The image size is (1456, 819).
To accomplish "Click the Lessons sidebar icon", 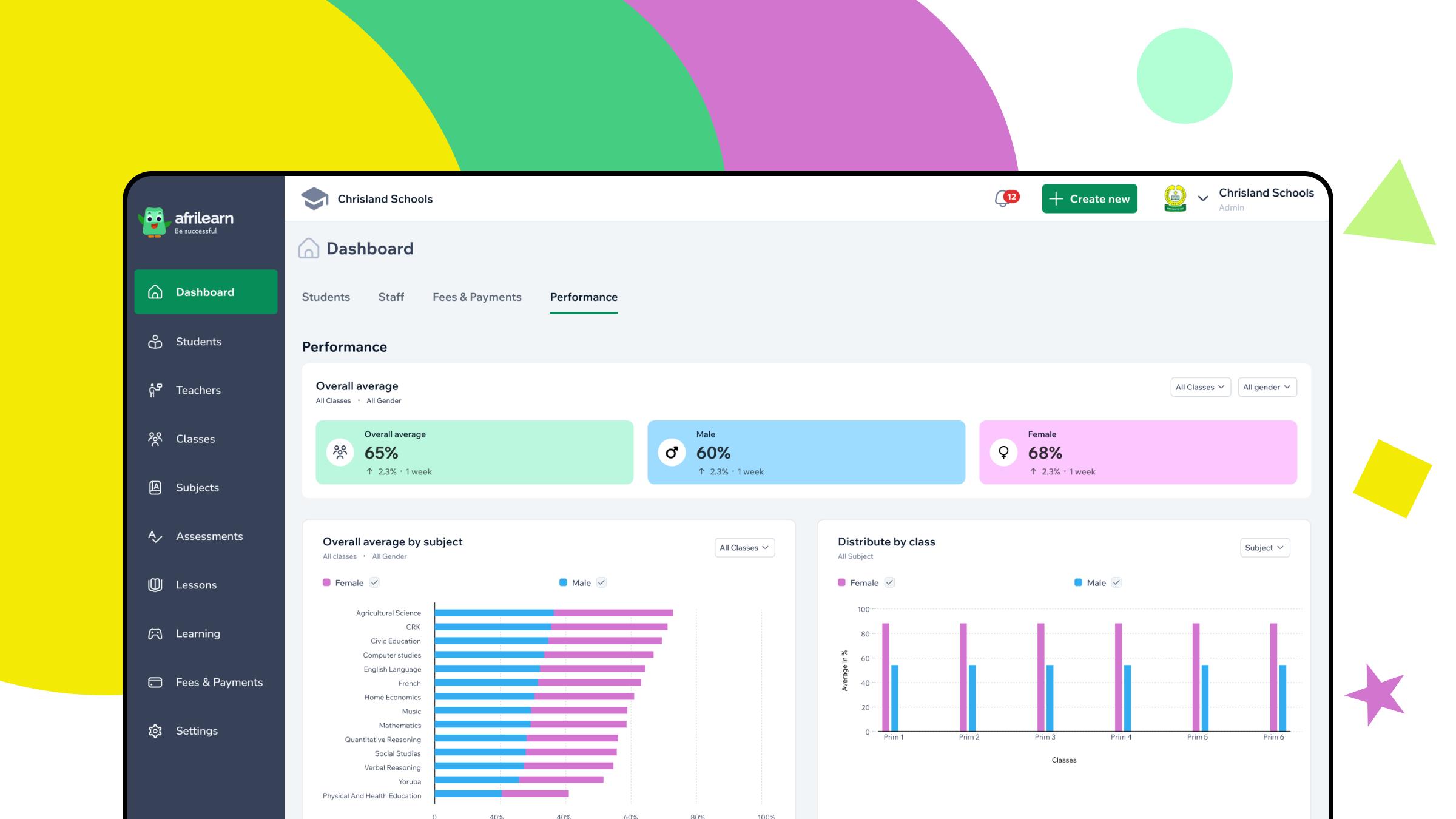I will [x=155, y=585].
